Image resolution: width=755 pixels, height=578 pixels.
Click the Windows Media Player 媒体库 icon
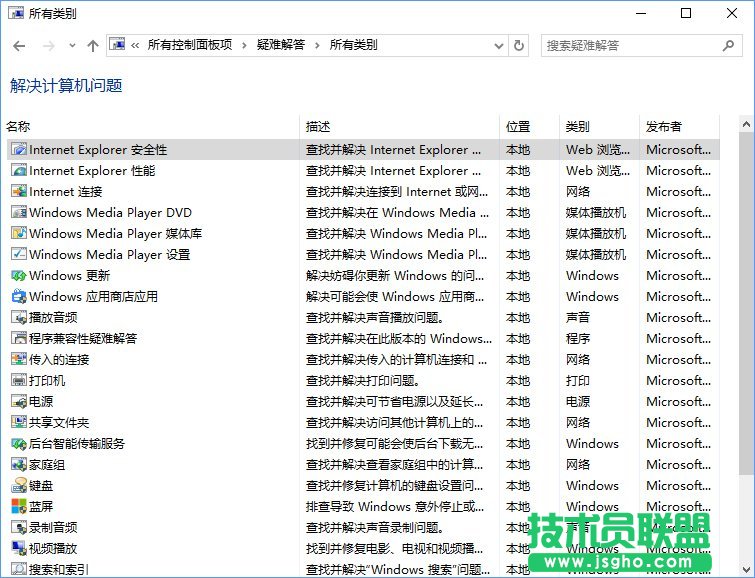click(19, 233)
